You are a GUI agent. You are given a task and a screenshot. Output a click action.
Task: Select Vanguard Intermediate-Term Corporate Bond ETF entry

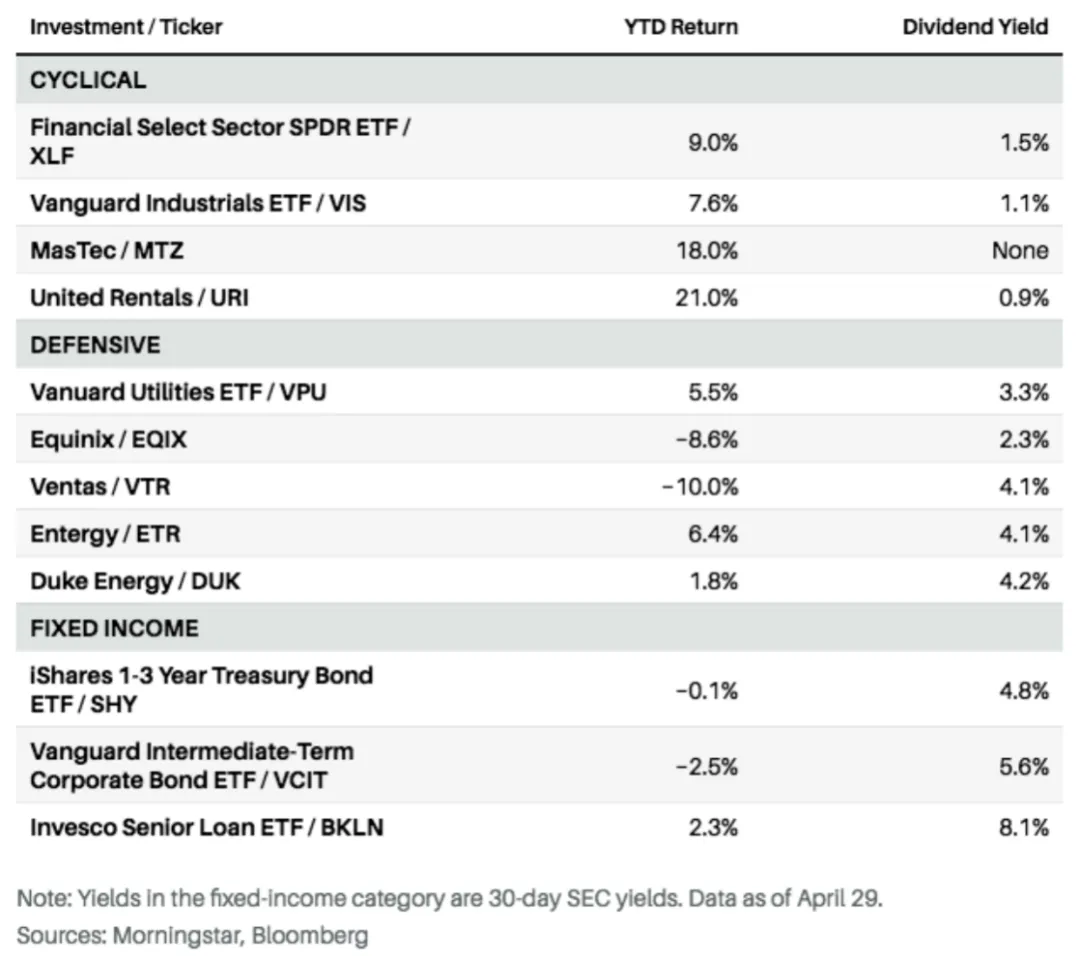(192, 765)
